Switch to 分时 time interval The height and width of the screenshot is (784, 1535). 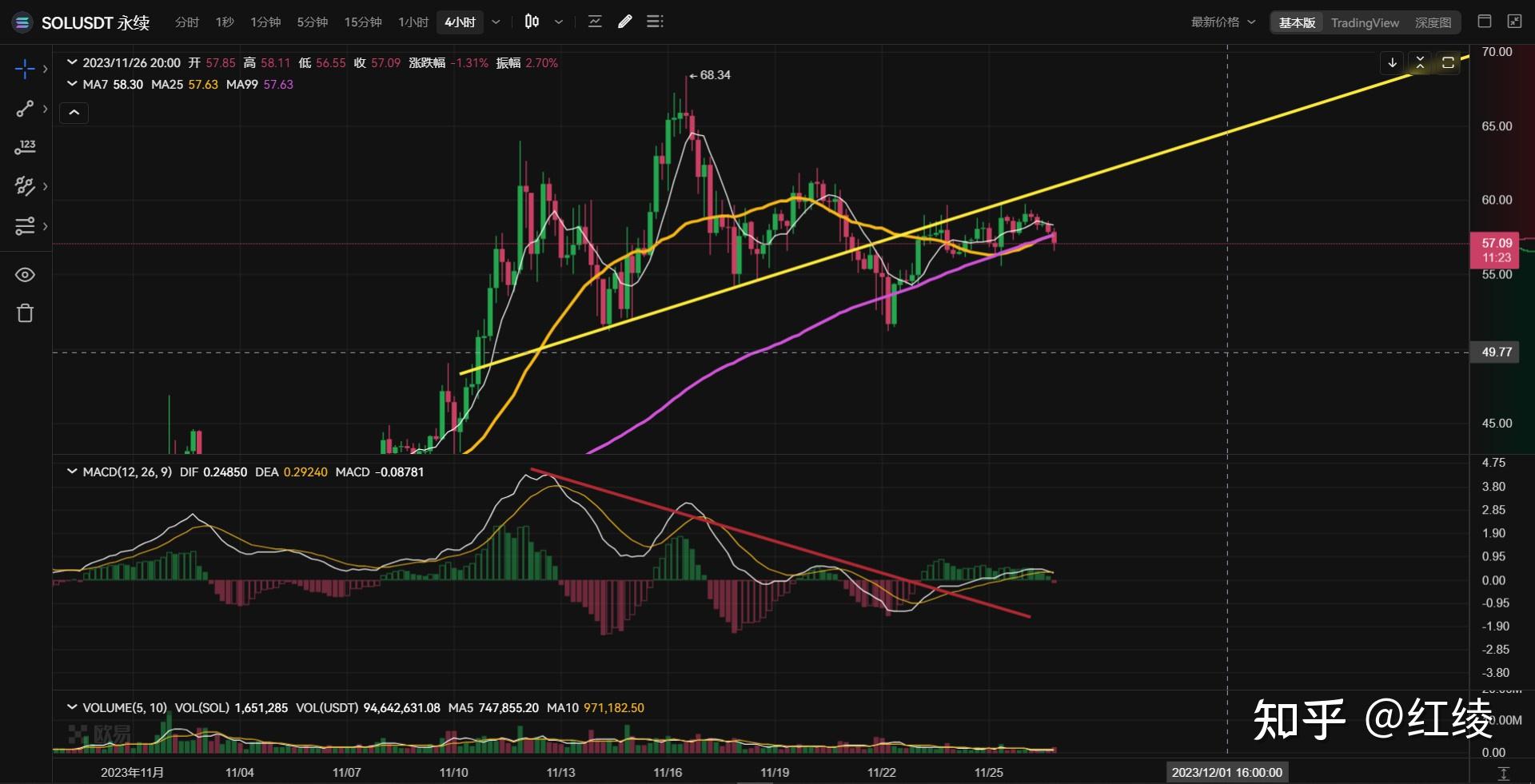187,22
